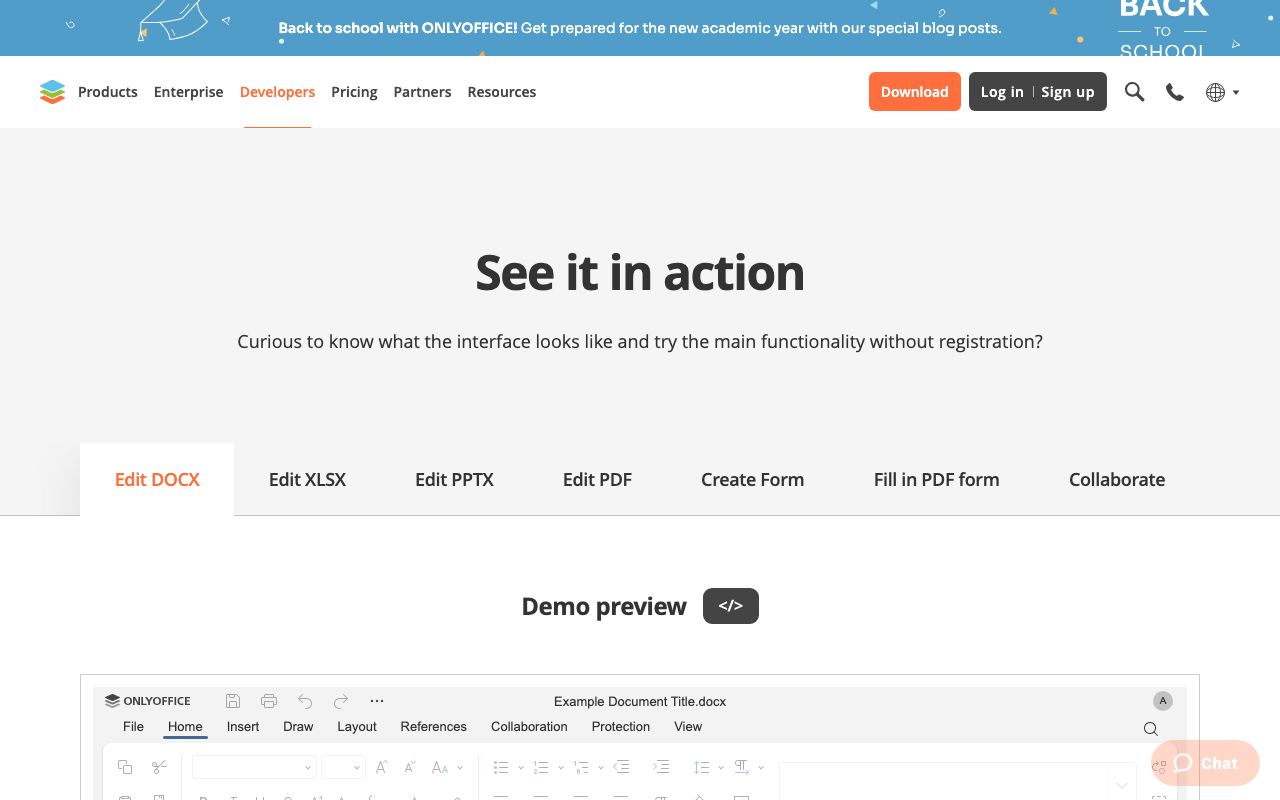This screenshot has width=1280, height=800.
Task: Expand the language selector arrow
Action: pos(1236,92)
